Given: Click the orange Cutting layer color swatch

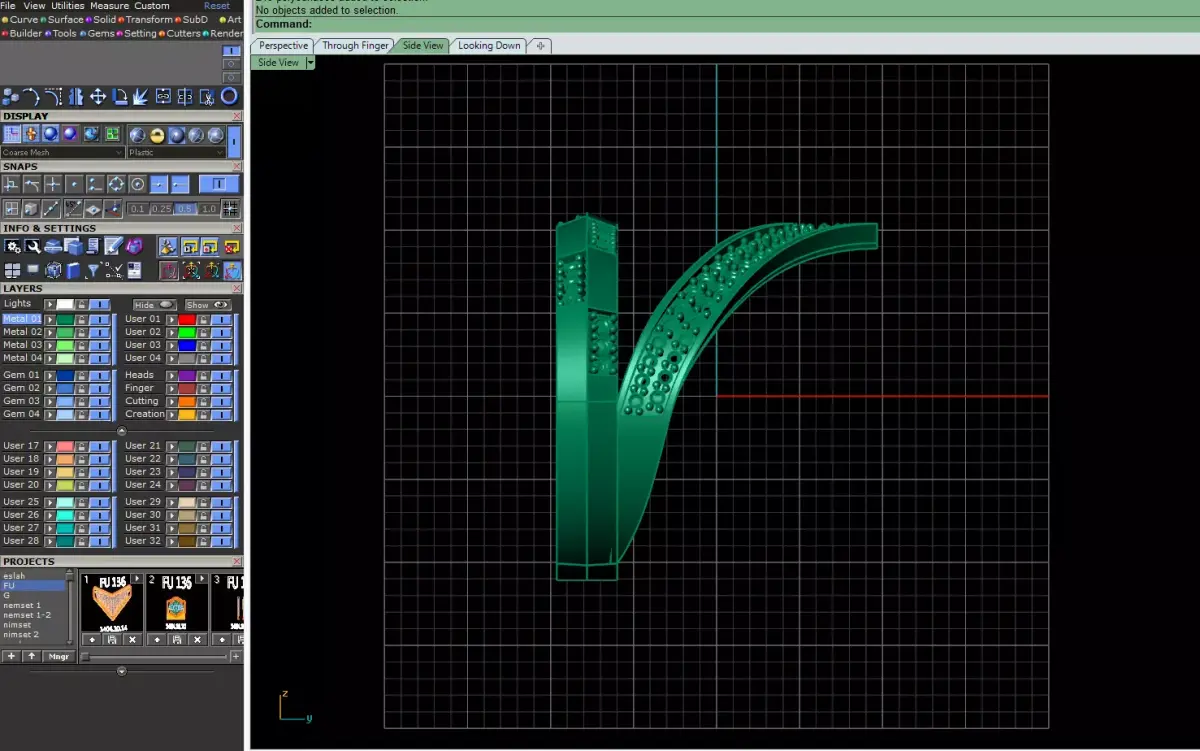Looking at the screenshot, I should click(187, 401).
